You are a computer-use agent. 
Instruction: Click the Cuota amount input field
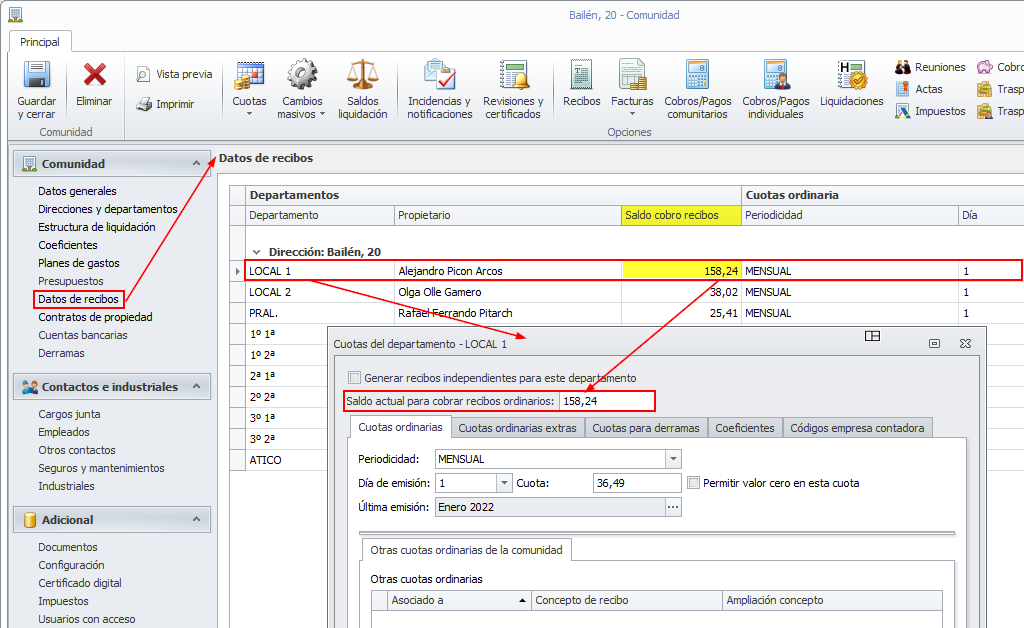click(x=636, y=483)
